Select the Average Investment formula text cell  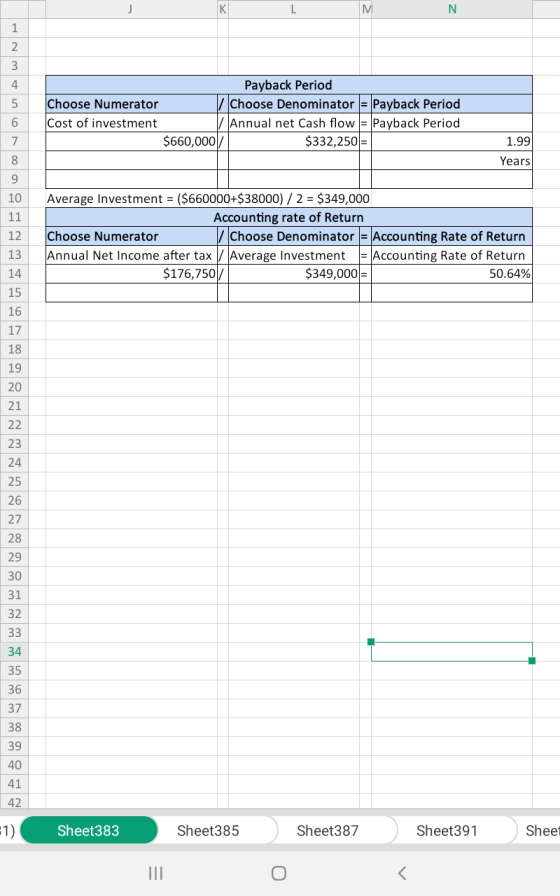208,198
